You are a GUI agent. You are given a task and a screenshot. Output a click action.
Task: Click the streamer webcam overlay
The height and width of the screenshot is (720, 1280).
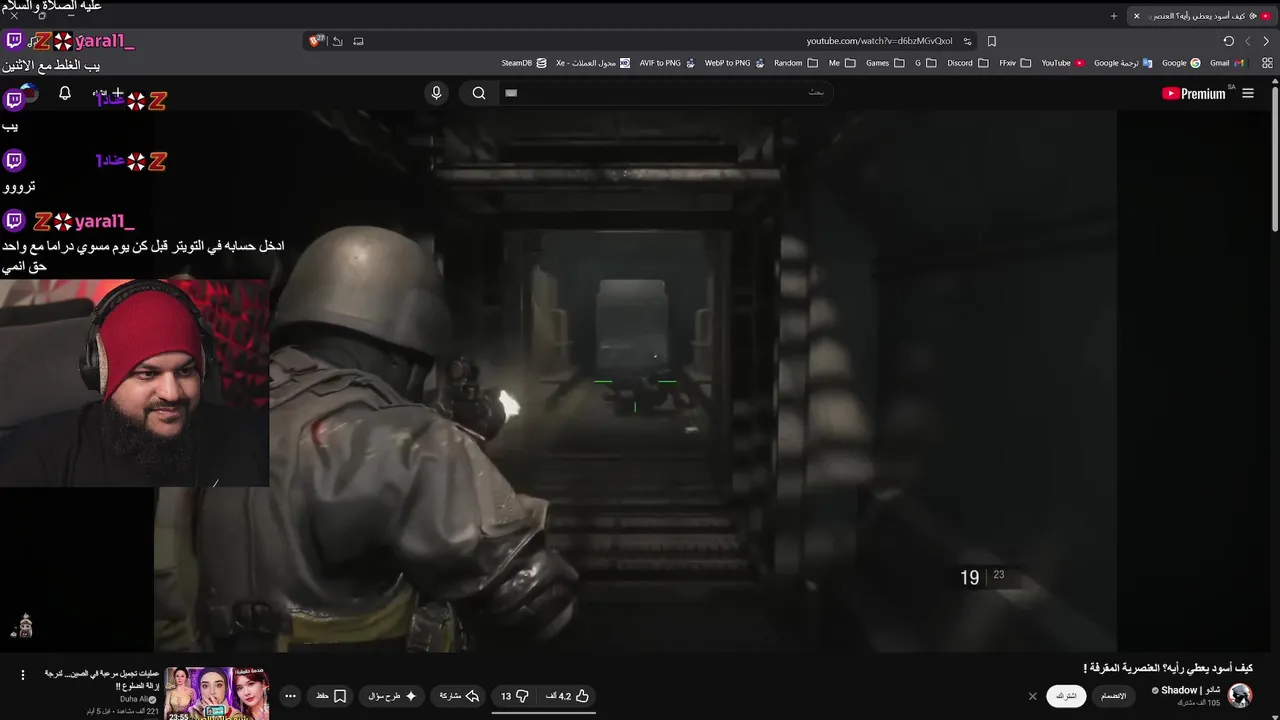pos(134,383)
